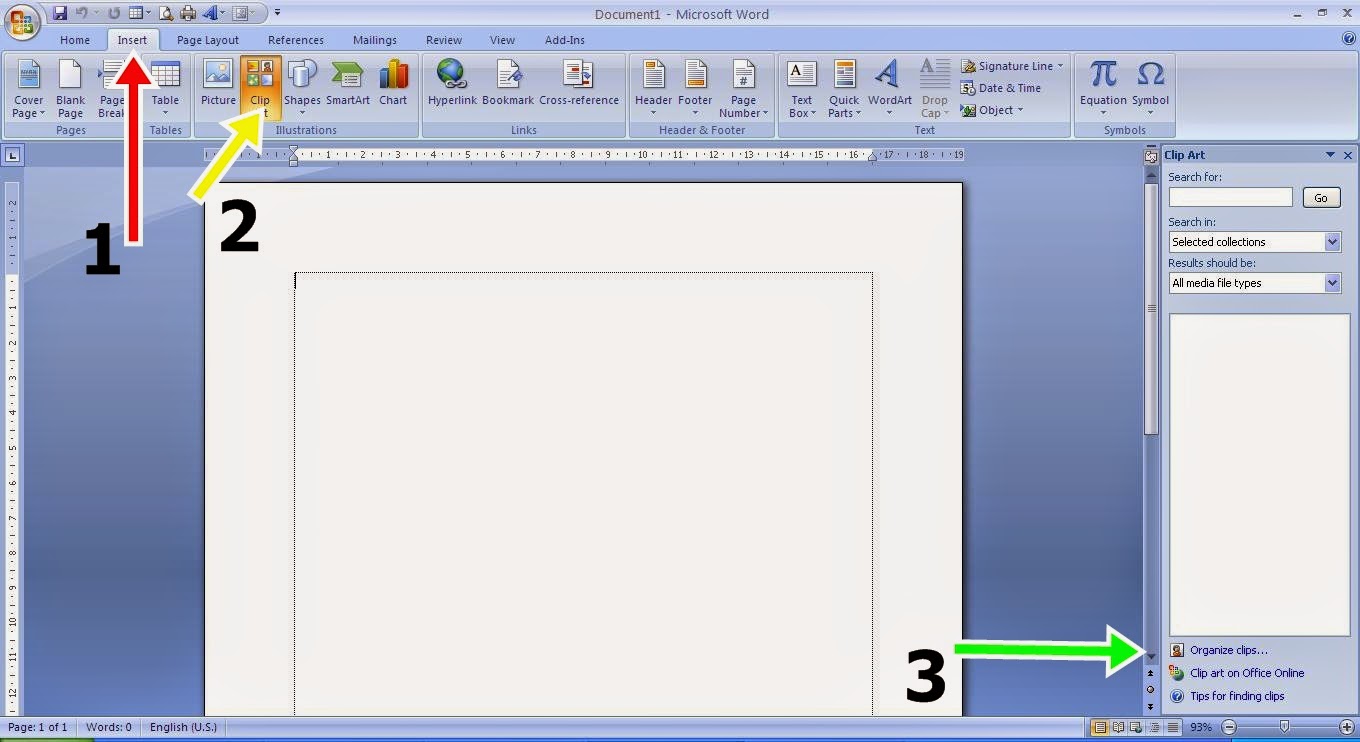Click the Object icon in the Text group

point(968,110)
